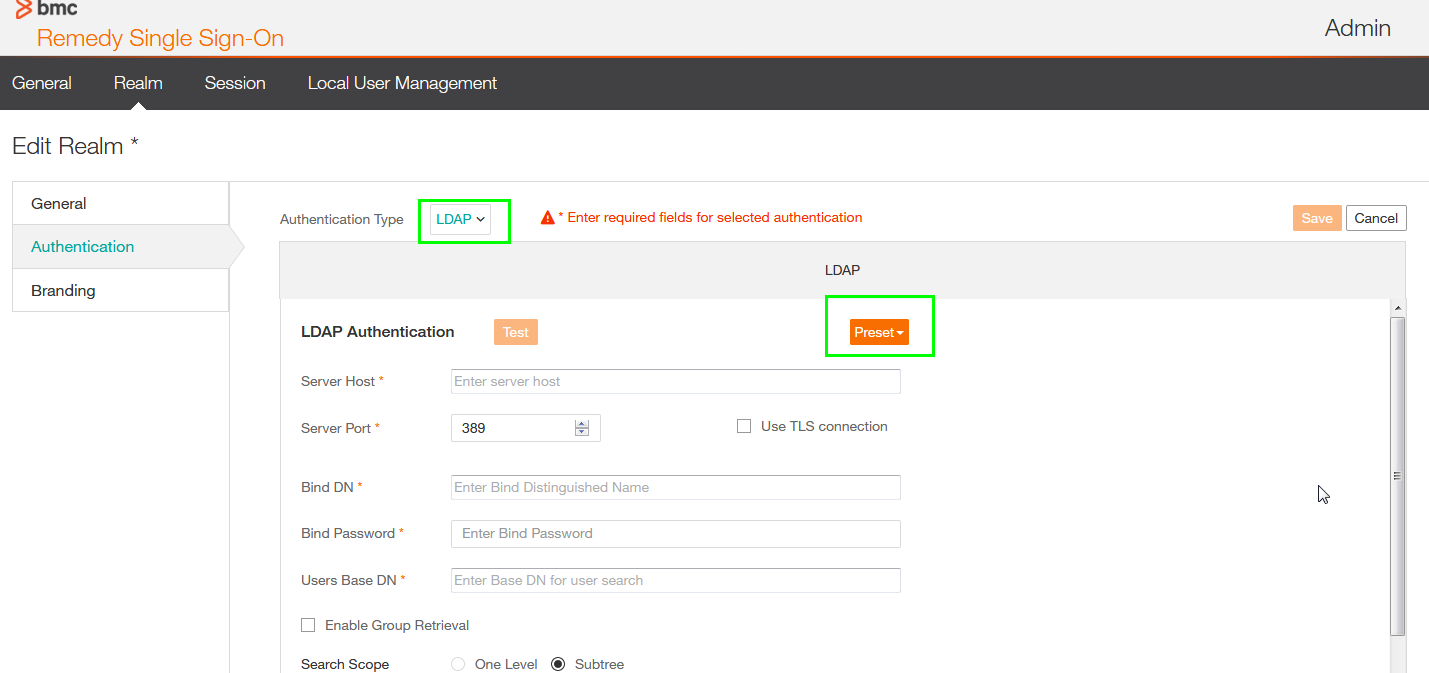Viewport: 1429px width, 673px height.
Task: Click the red warning triangle icon
Action: (547, 217)
